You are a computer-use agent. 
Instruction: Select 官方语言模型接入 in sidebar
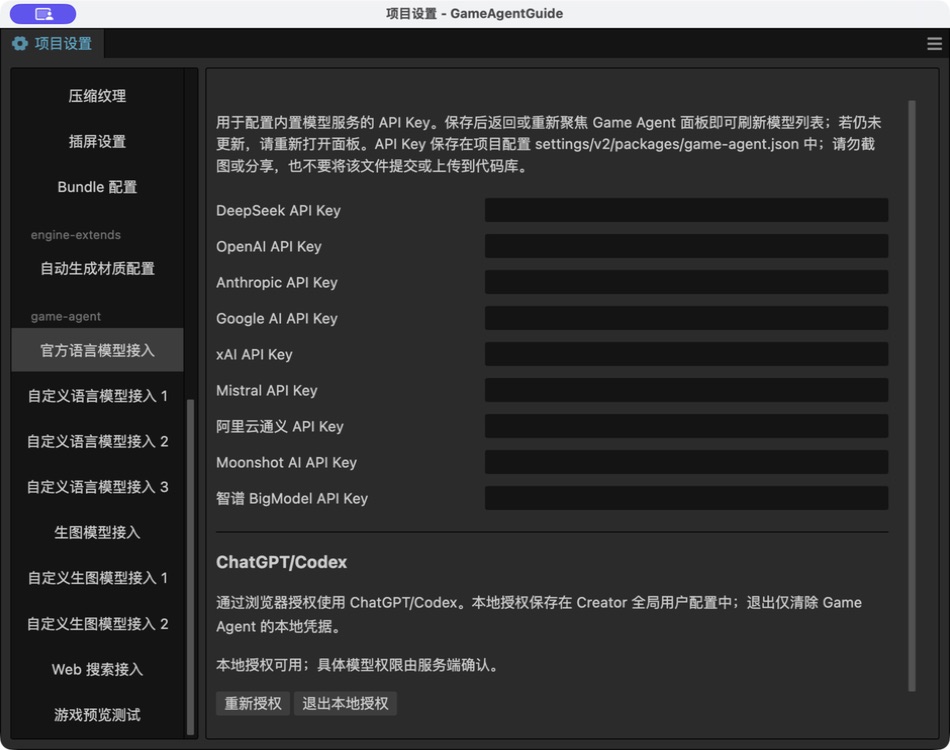(97, 350)
